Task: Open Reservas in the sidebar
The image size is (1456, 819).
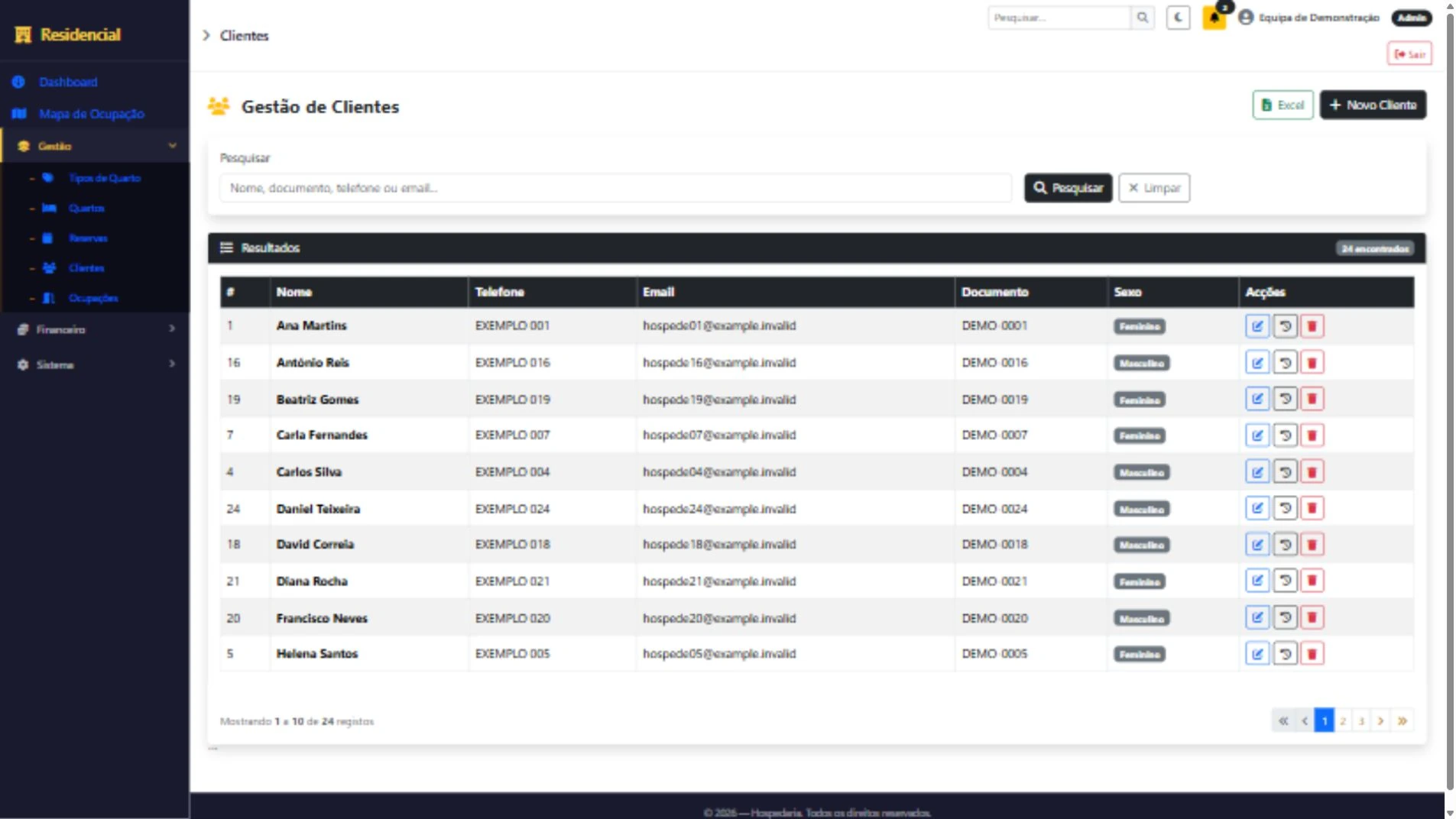Action: coord(88,238)
